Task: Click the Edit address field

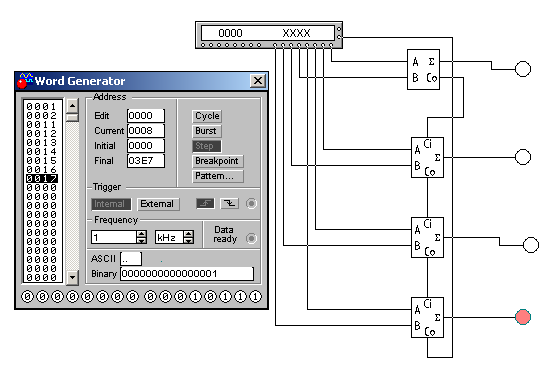Action: tap(146, 116)
